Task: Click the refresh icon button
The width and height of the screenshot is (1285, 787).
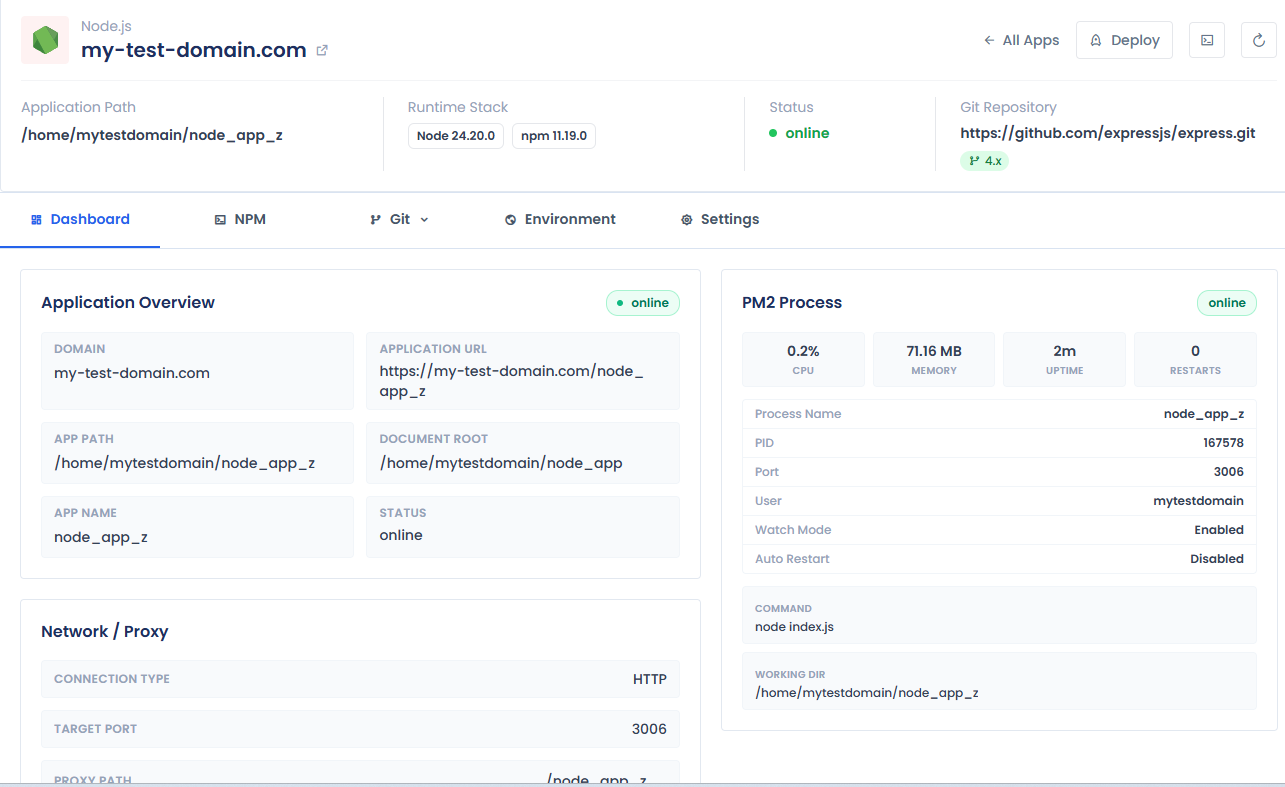Action: click(x=1259, y=40)
